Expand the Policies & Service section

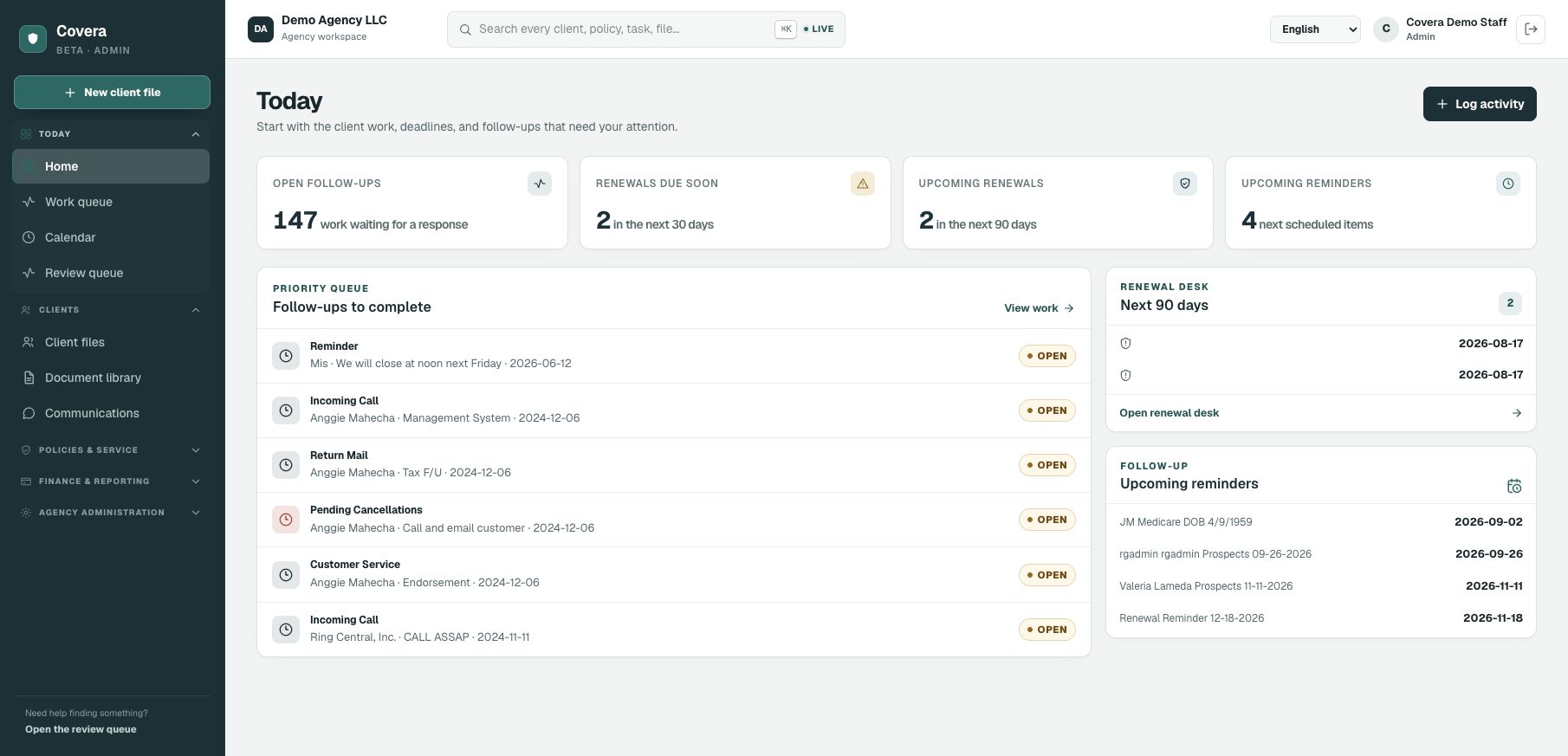pyautogui.click(x=111, y=450)
